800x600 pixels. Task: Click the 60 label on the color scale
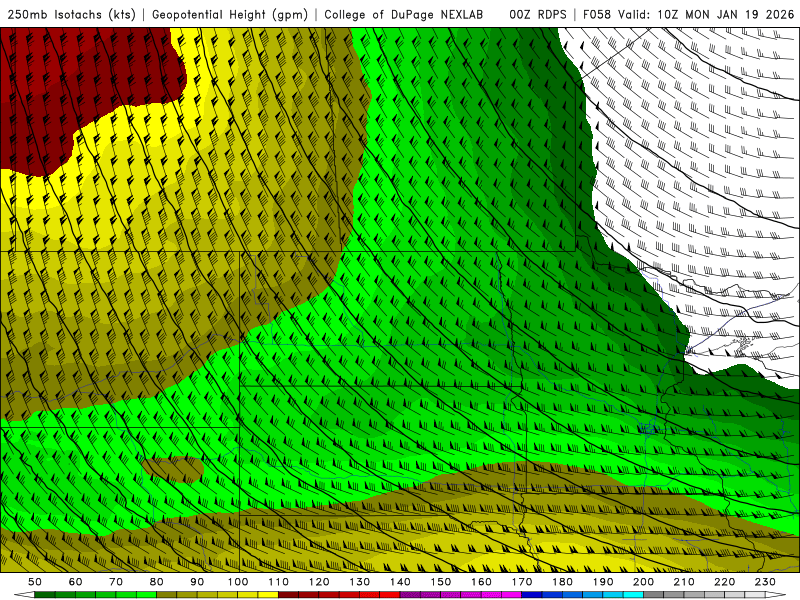click(76, 582)
